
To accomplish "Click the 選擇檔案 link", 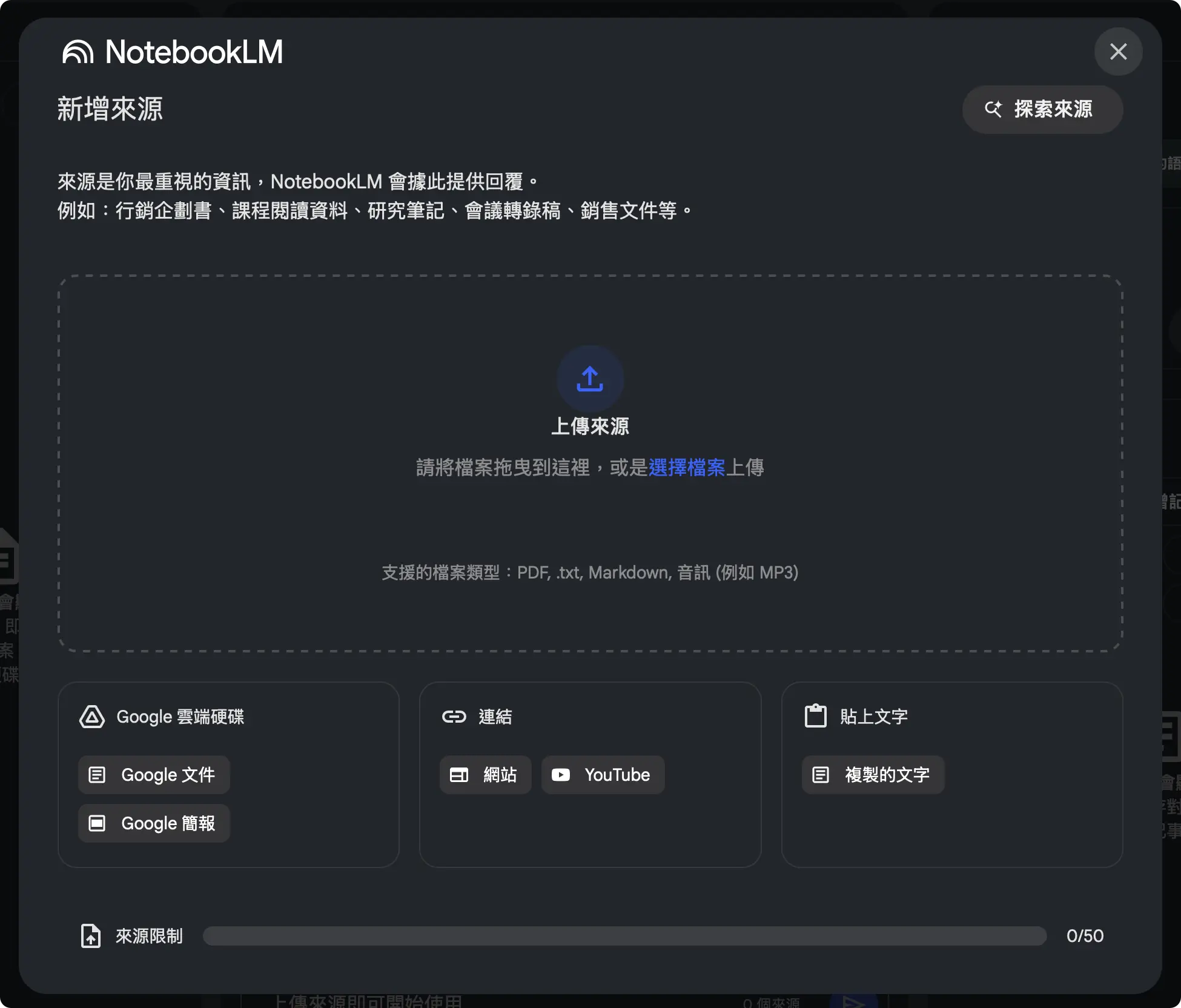I will pos(686,468).
